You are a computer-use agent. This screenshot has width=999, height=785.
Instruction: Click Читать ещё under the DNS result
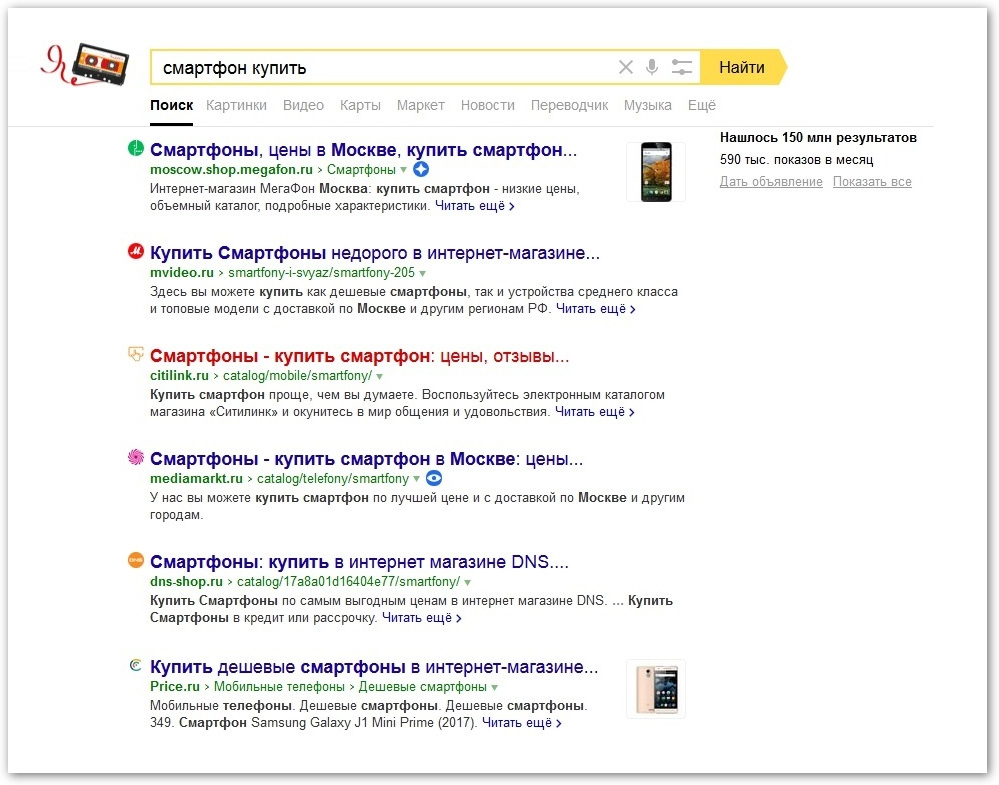[x=422, y=618]
